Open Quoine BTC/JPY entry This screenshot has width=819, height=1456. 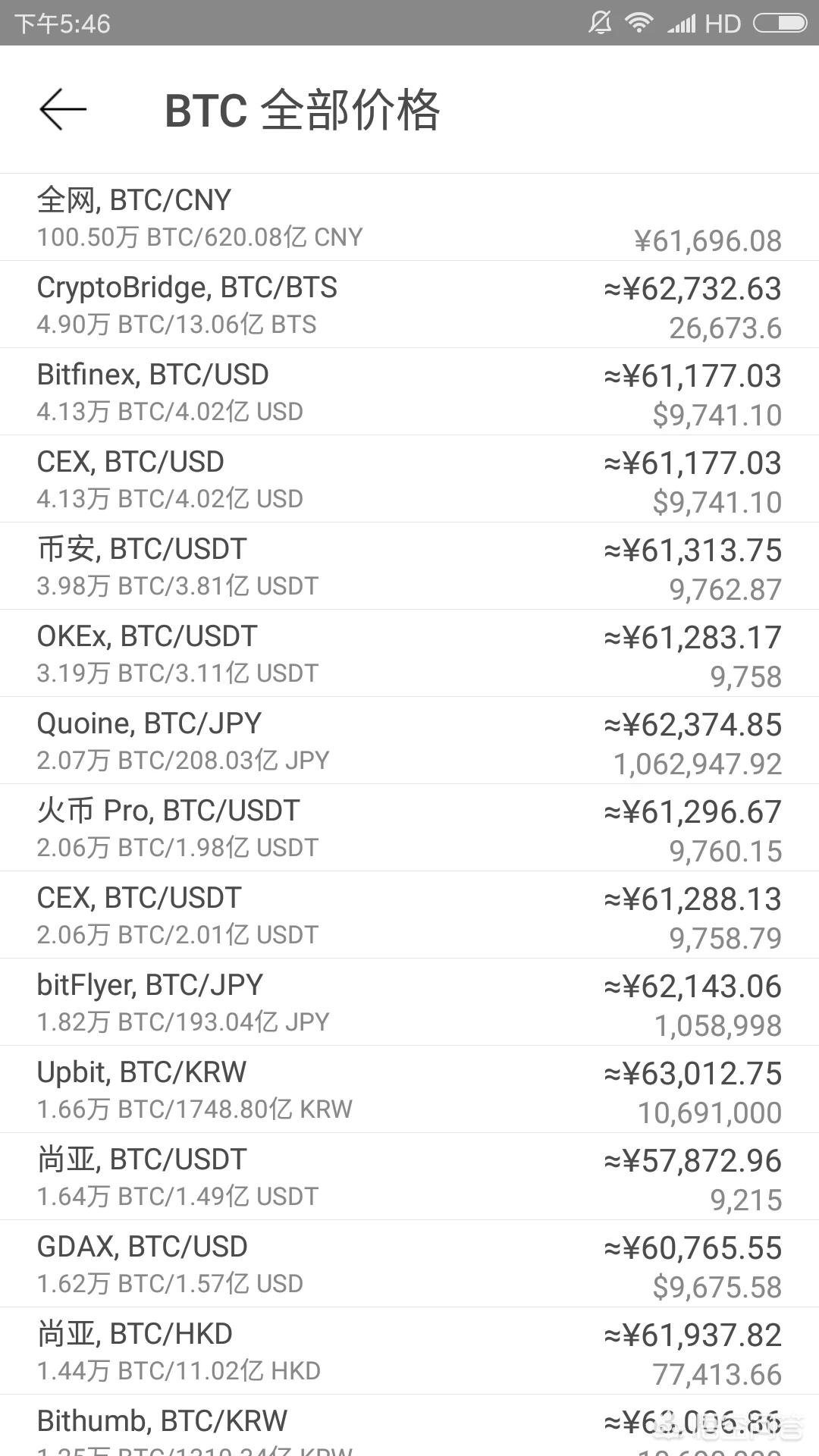(x=409, y=741)
